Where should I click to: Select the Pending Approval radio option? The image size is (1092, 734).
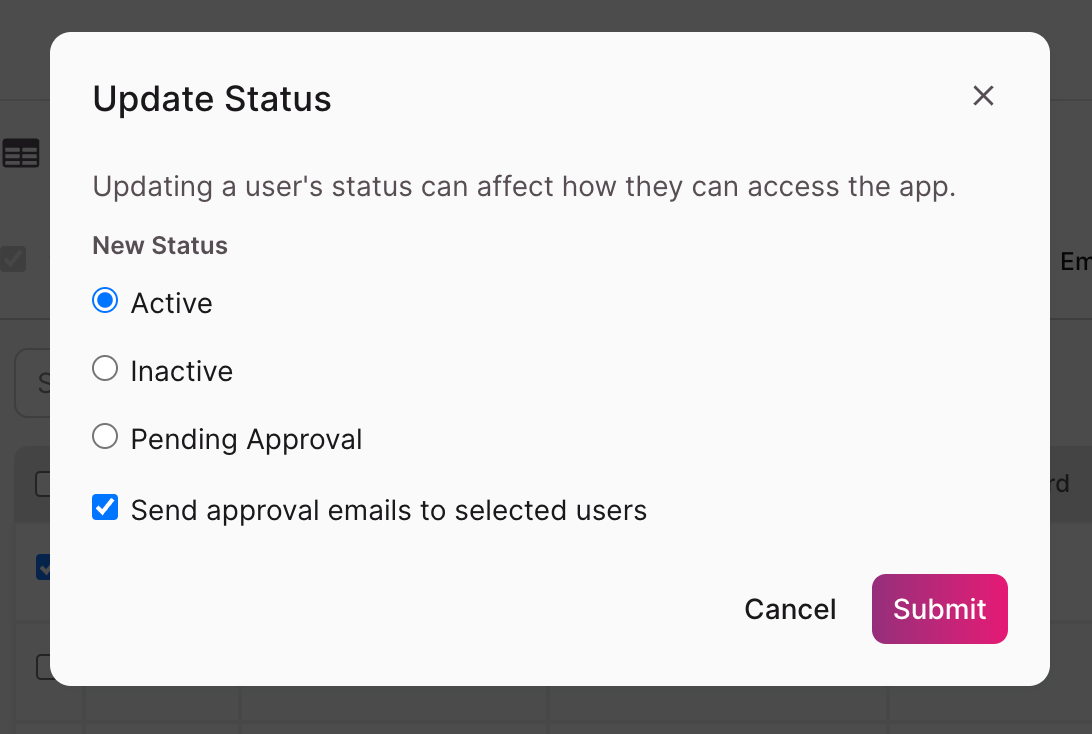(105, 437)
